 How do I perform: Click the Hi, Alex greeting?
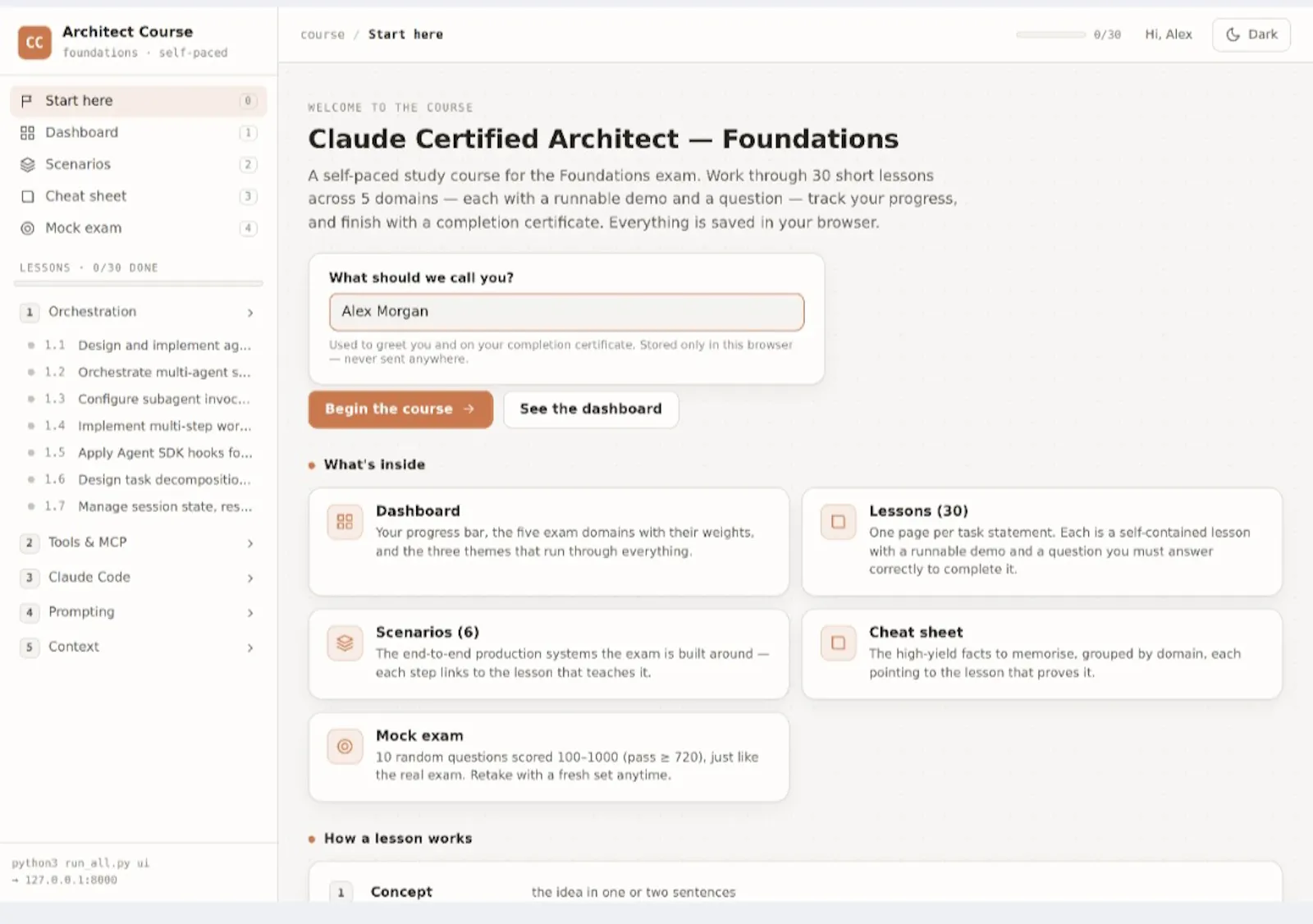coord(1169,34)
